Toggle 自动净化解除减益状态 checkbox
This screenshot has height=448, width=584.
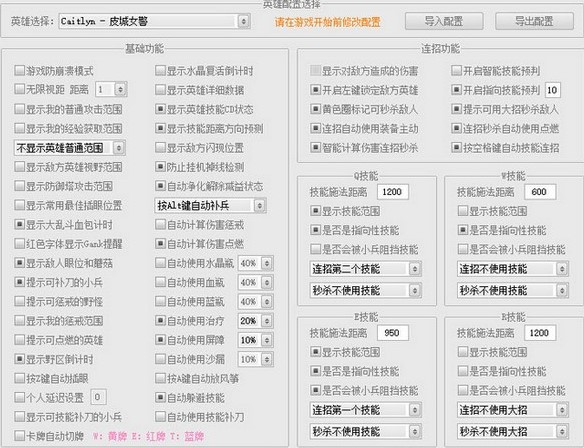coord(160,185)
